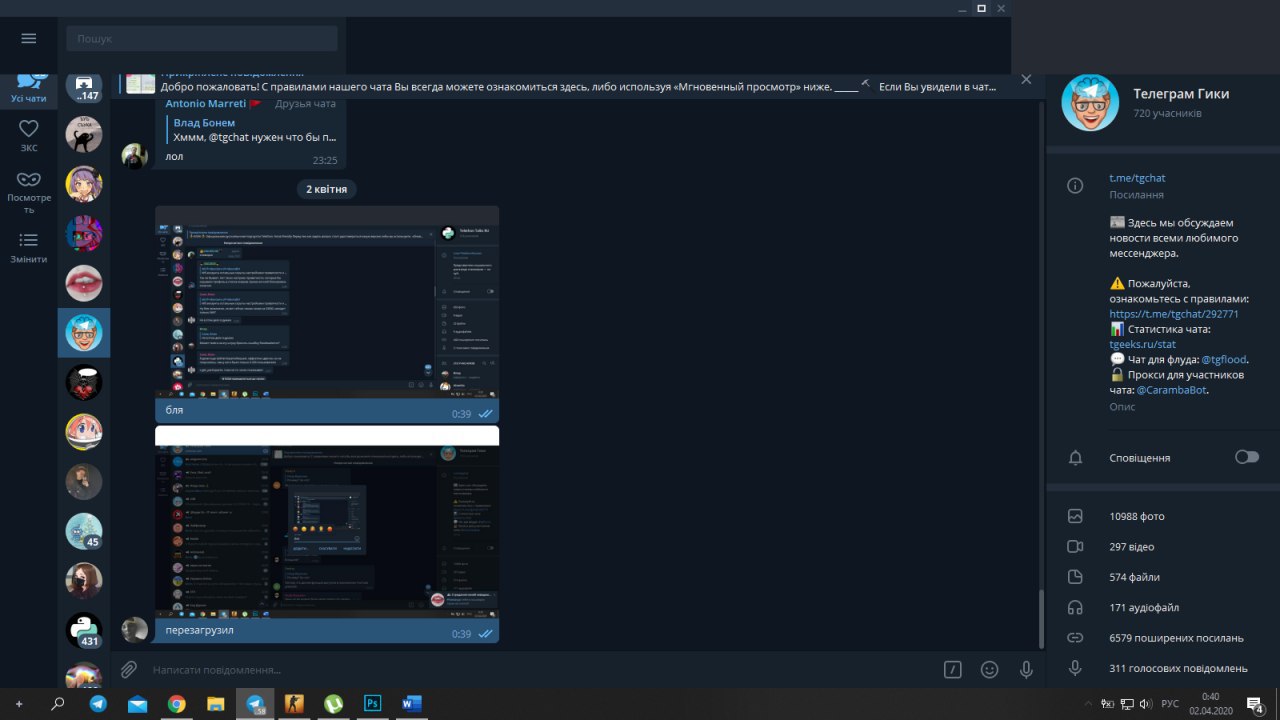Open the screenshot photo captioned перезагрузил
The height and width of the screenshot is (720, 1280).
tap(327, 522)
